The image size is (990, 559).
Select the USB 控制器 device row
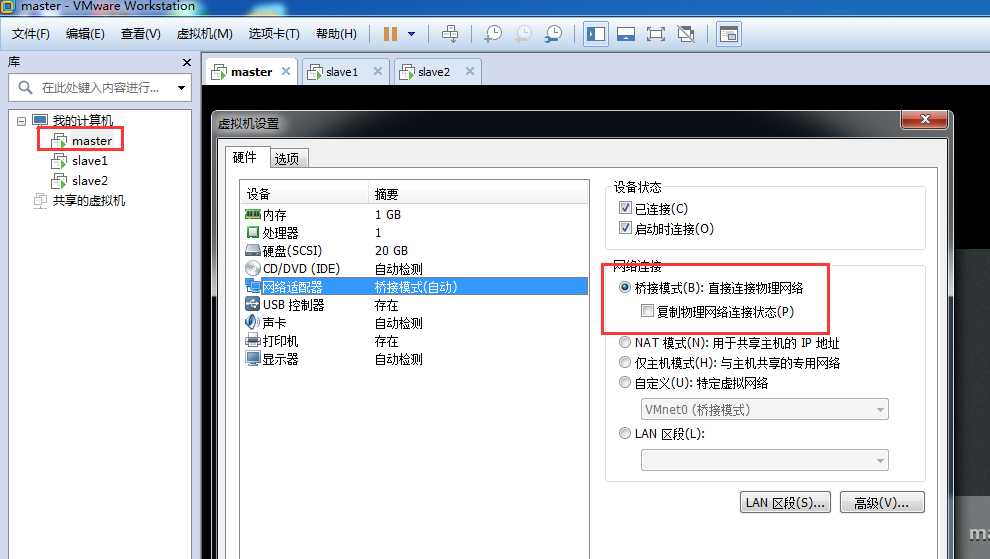point(415,305)
